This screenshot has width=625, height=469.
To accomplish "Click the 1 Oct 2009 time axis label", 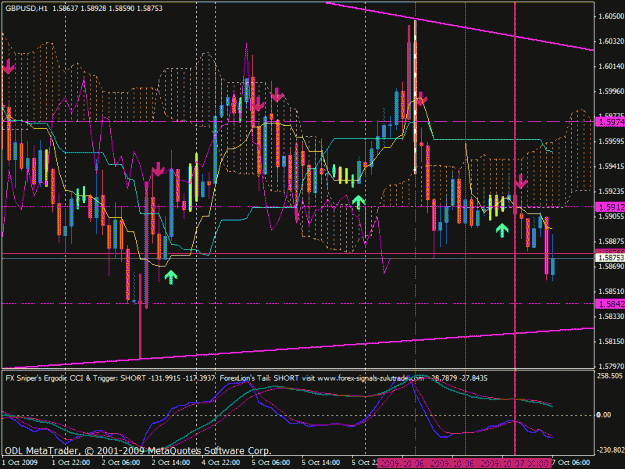I will tap(20, 463).
